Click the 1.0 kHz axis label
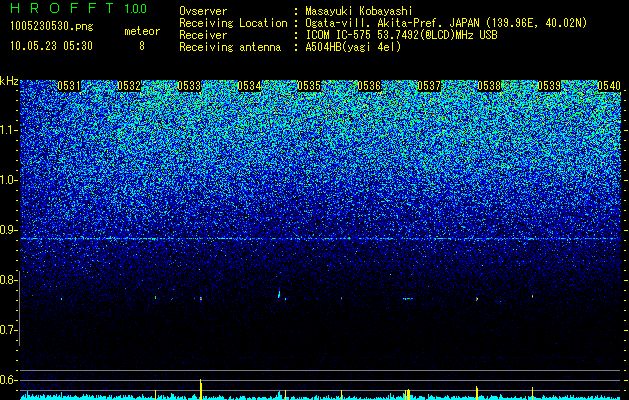Viewport: 629px width, 400px height. click(8, 180)
